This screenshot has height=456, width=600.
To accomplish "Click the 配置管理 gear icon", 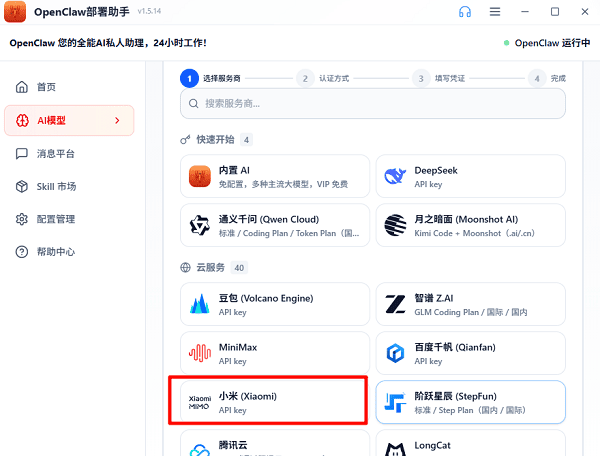I will tap(22, 219).
